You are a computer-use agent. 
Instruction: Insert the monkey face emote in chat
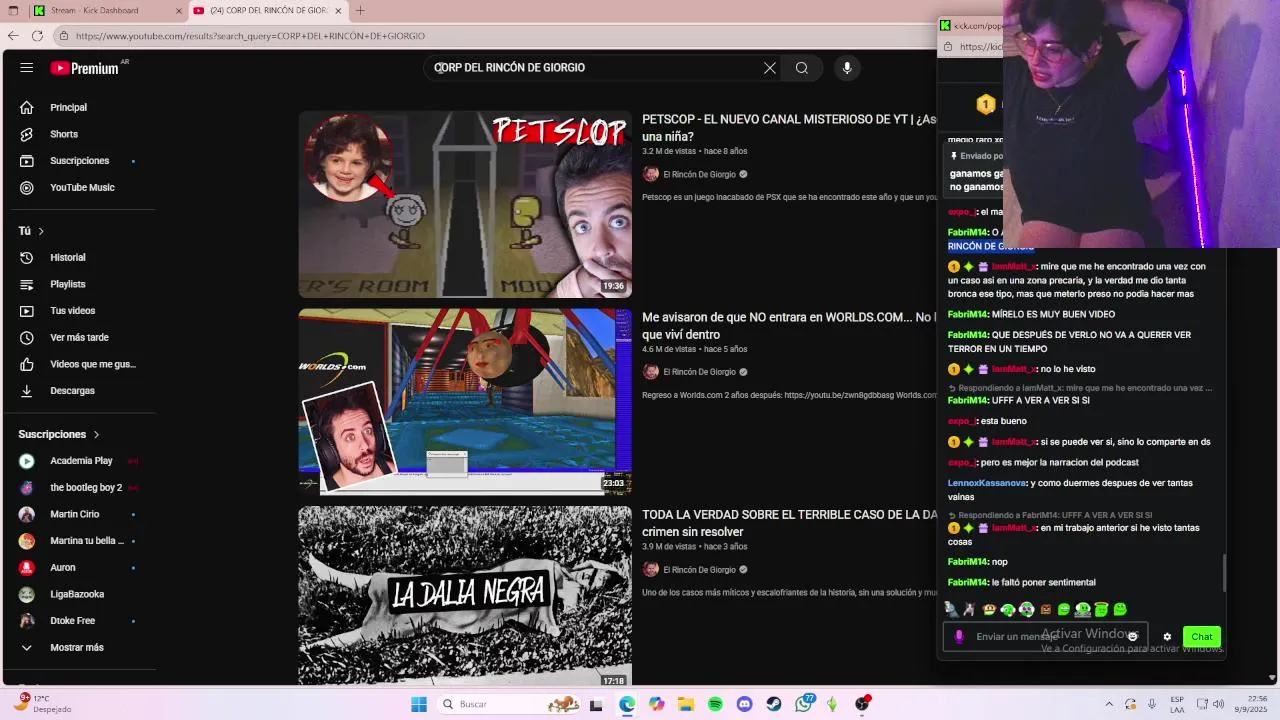click(989, 609)
